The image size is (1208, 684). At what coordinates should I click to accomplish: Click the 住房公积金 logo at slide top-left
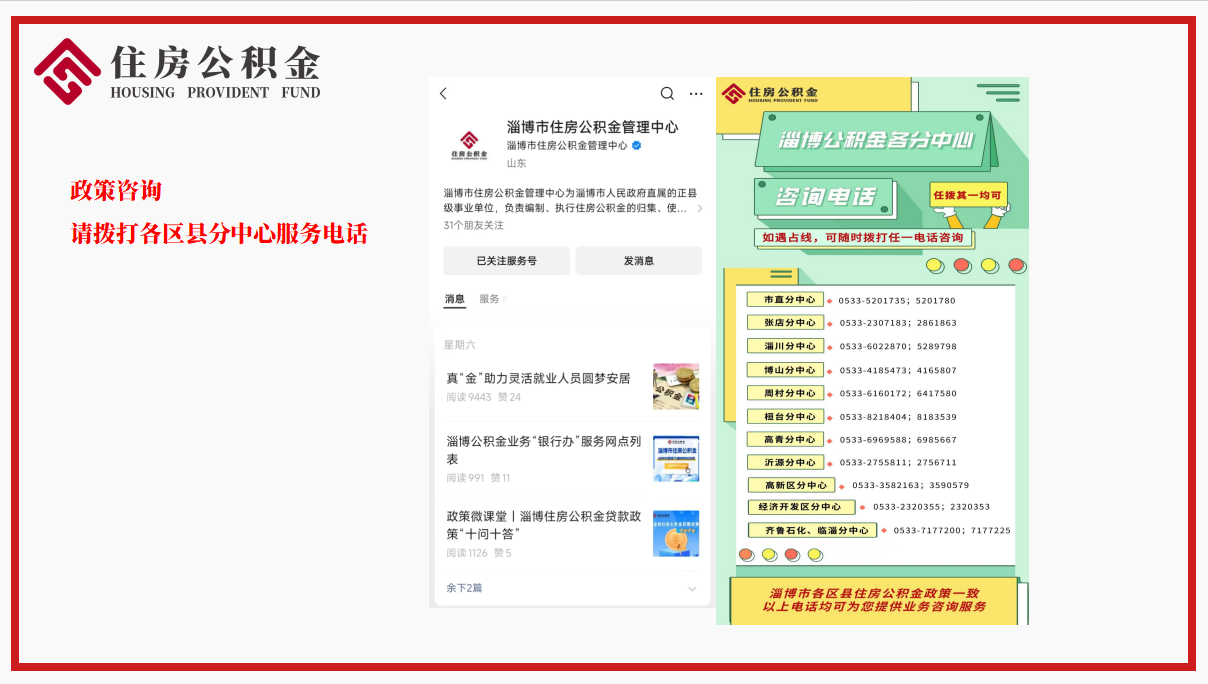177,71
